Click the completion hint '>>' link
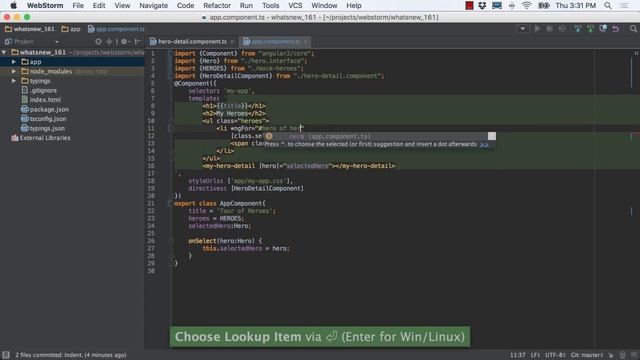The image size is (640, 360). [484, 144]
